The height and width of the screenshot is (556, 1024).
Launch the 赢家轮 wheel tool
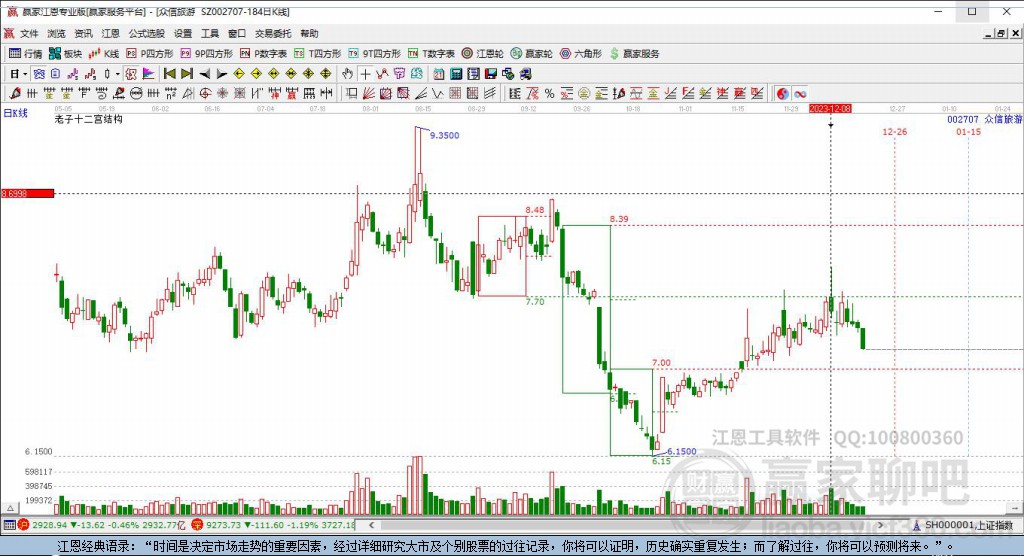pyautogui.click(x=532, y=54)
